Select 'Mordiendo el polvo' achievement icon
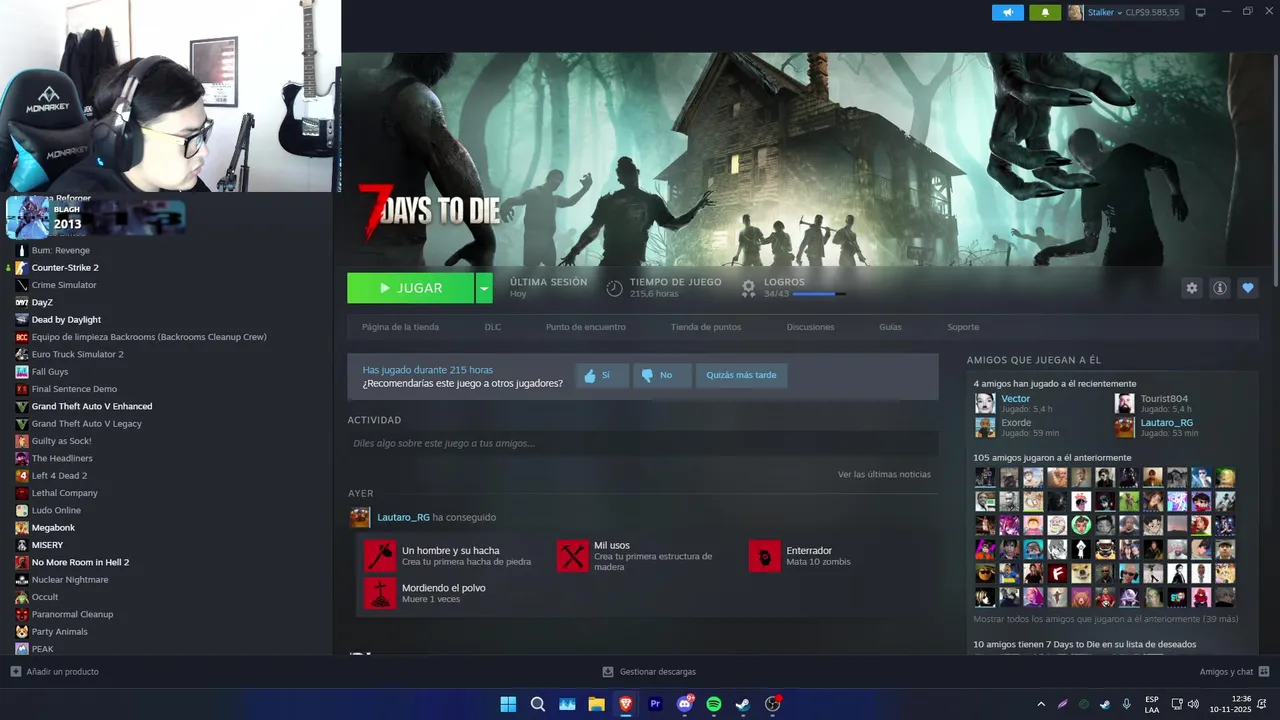1280x720 pixels. point(380,593)
